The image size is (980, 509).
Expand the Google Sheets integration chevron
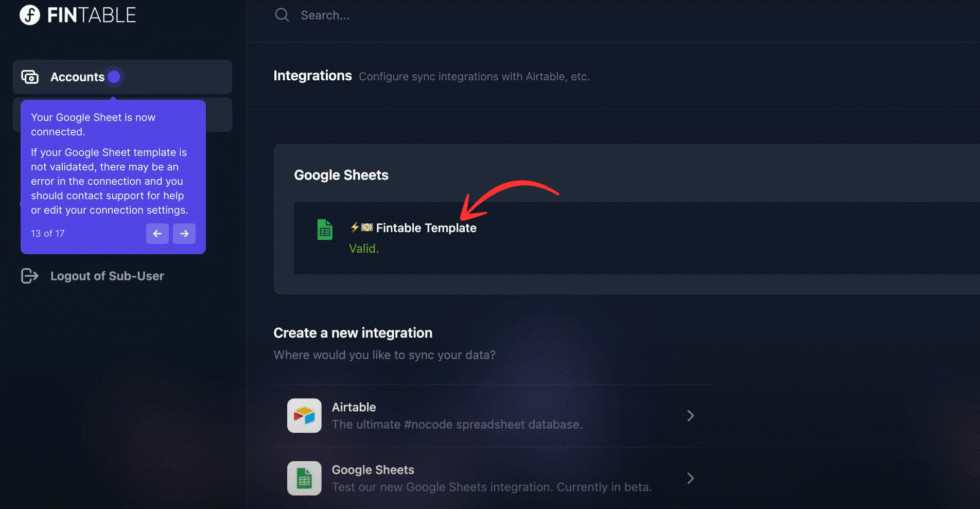pos(690,478)
